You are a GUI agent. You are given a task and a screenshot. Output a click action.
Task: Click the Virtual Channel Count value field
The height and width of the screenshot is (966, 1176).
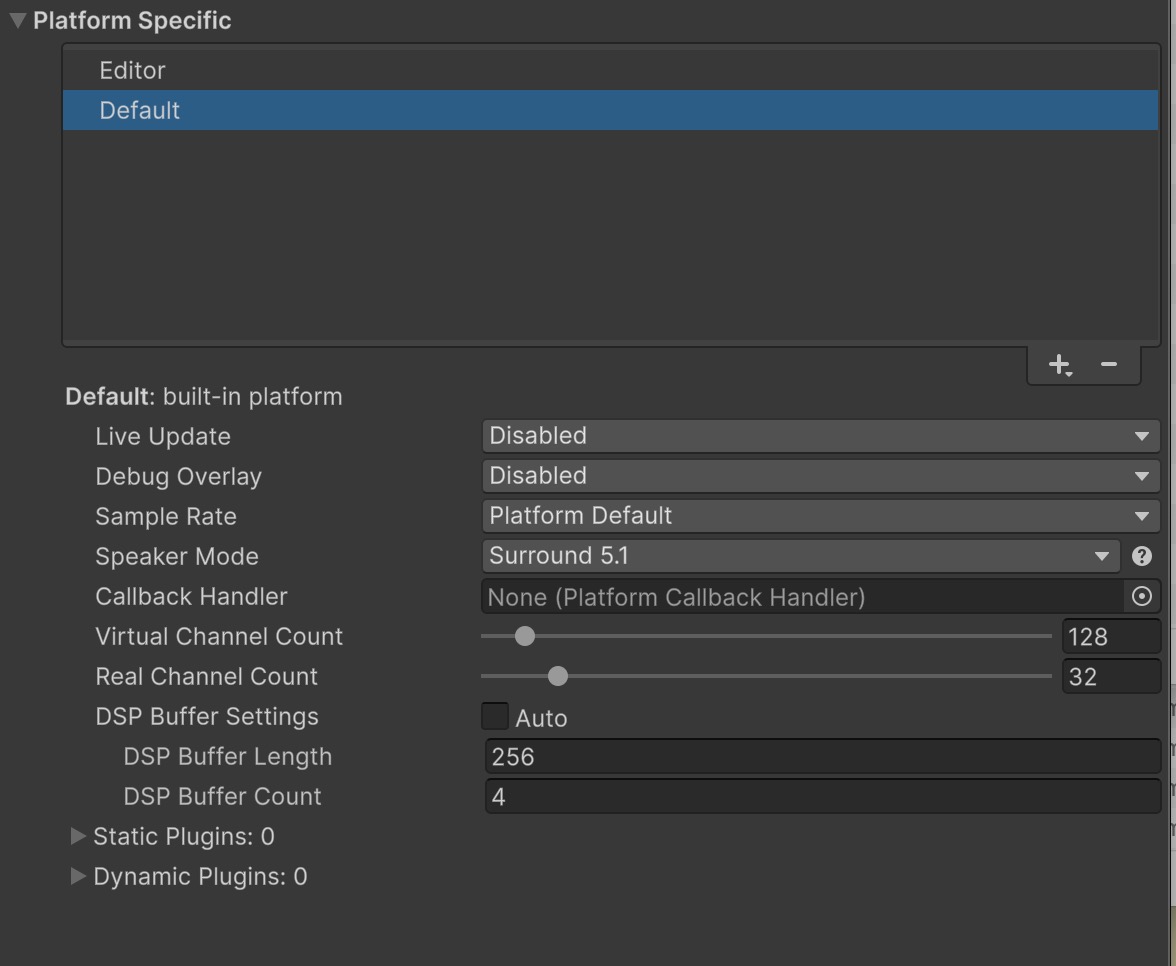[1110, 637]
